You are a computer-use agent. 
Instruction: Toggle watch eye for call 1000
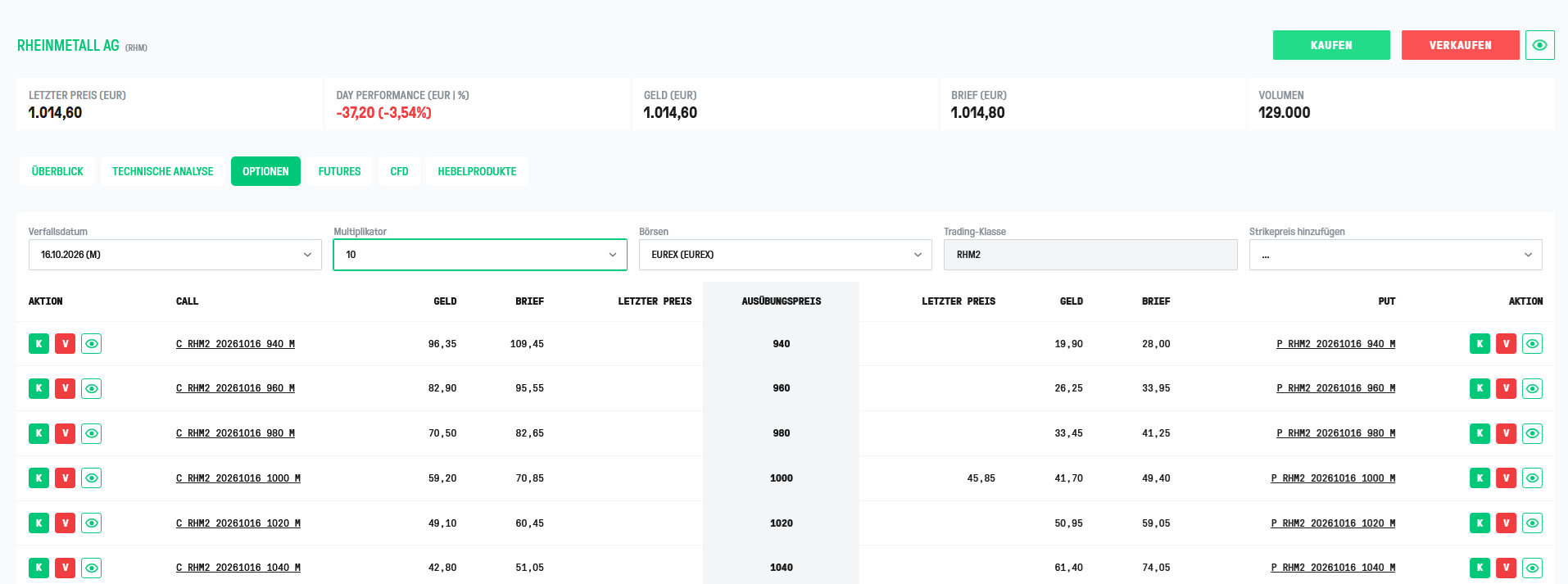pyautogui.click(x=92, y=478)
